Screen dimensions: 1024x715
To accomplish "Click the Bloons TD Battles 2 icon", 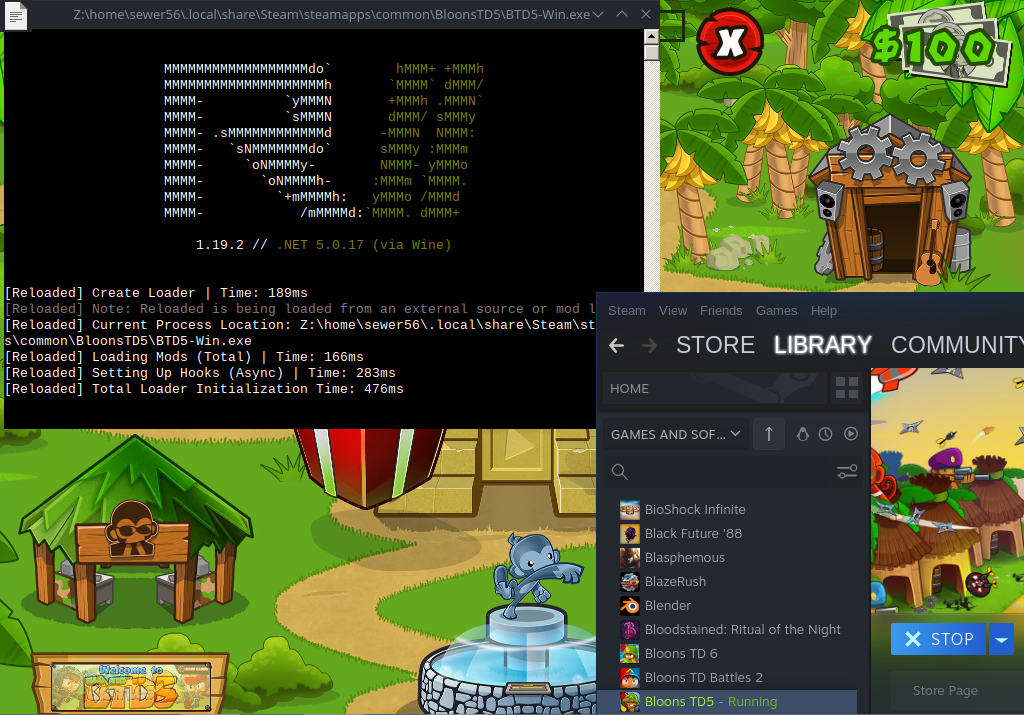I will coord(630,678).
